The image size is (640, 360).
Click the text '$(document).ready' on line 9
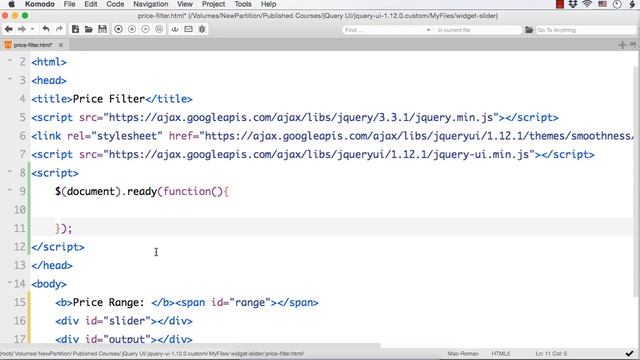[x=106, y=191]
